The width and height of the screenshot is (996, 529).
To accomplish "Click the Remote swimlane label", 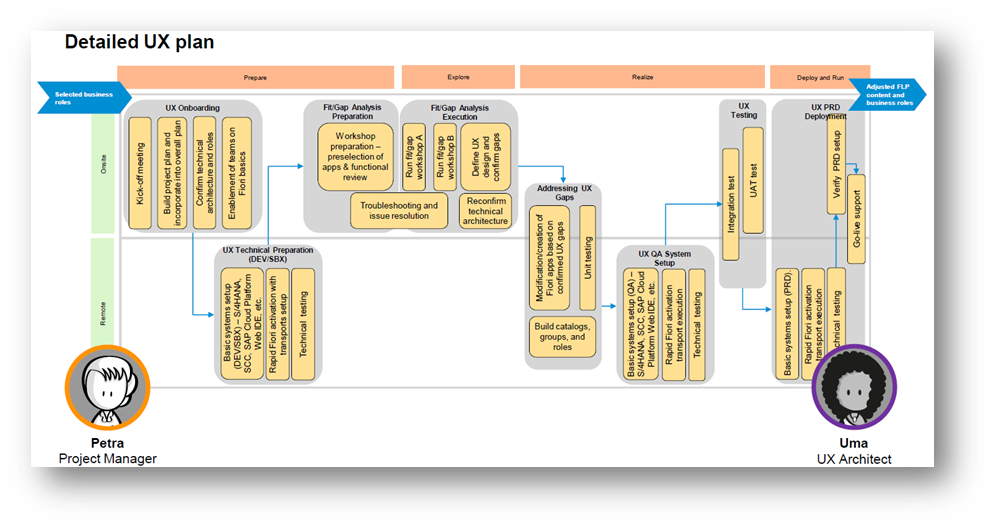I will pyautogui.click(x=103, y=312).
